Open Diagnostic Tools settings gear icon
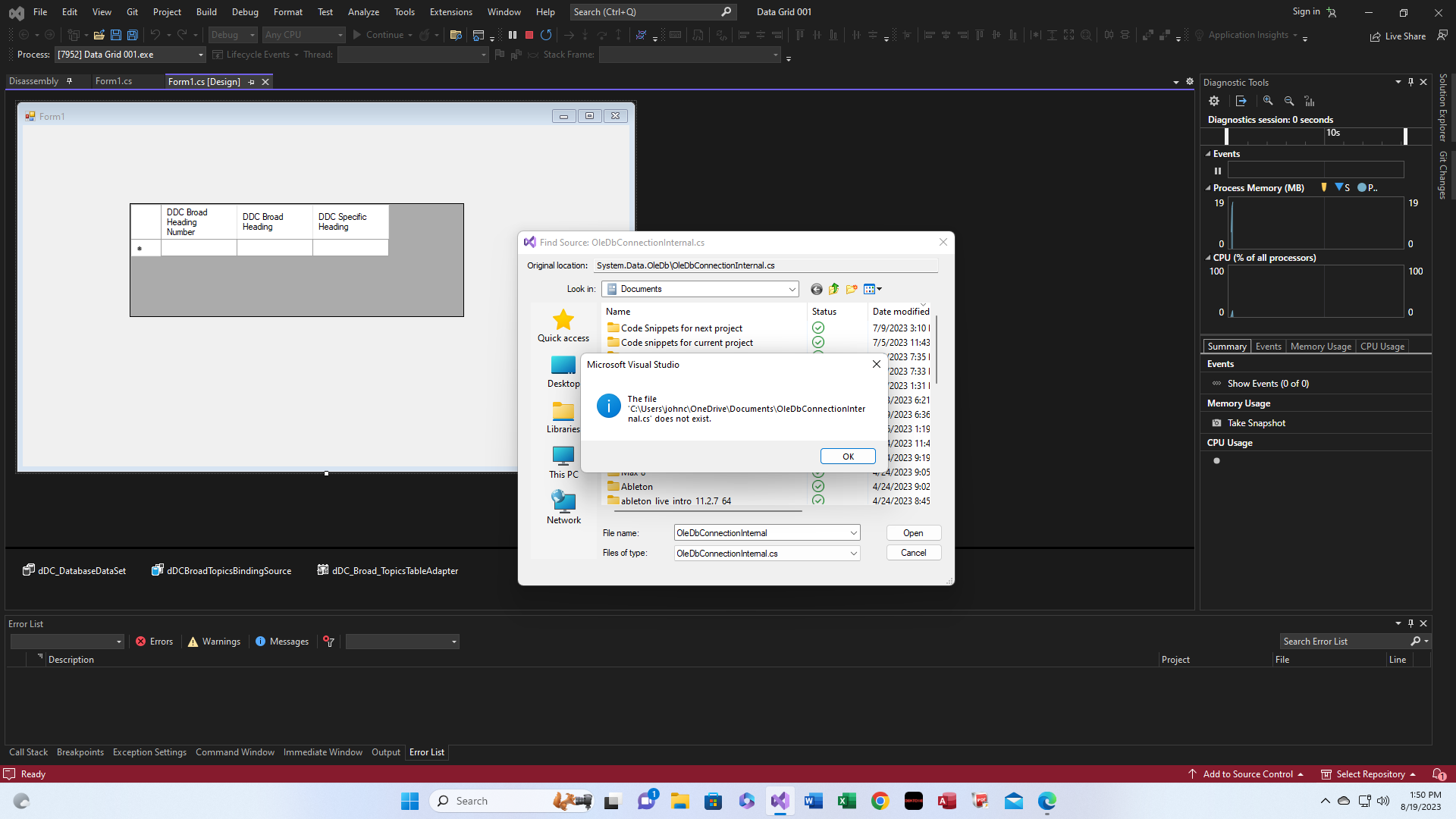Viewport: 1456px width, 819px height. point(1214,101)
